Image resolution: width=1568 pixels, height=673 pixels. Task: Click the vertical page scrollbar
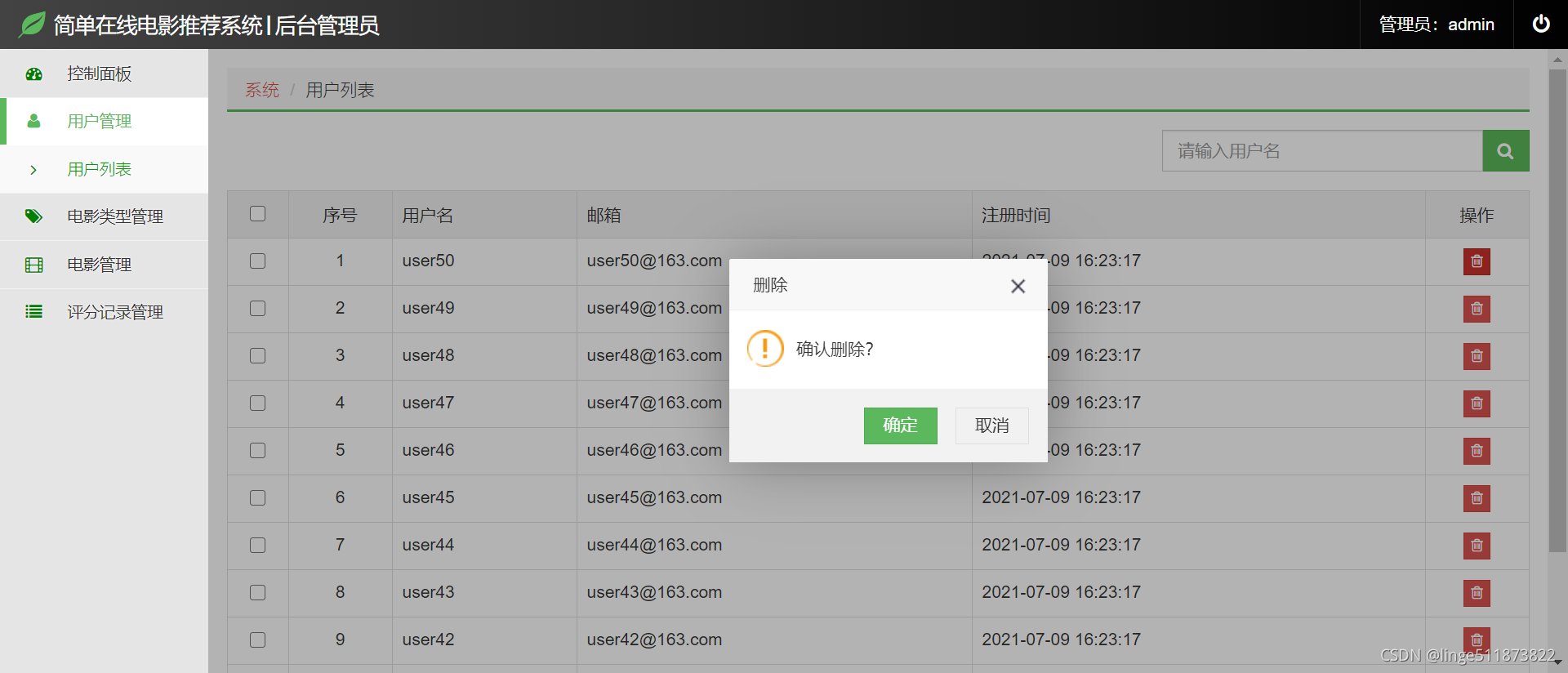(1557, 310)
